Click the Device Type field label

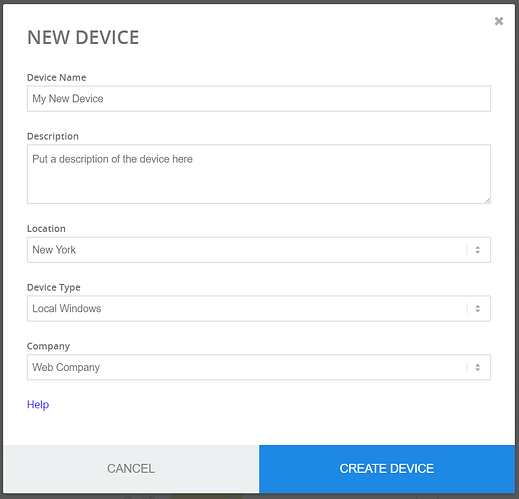[x=54, y=288]
